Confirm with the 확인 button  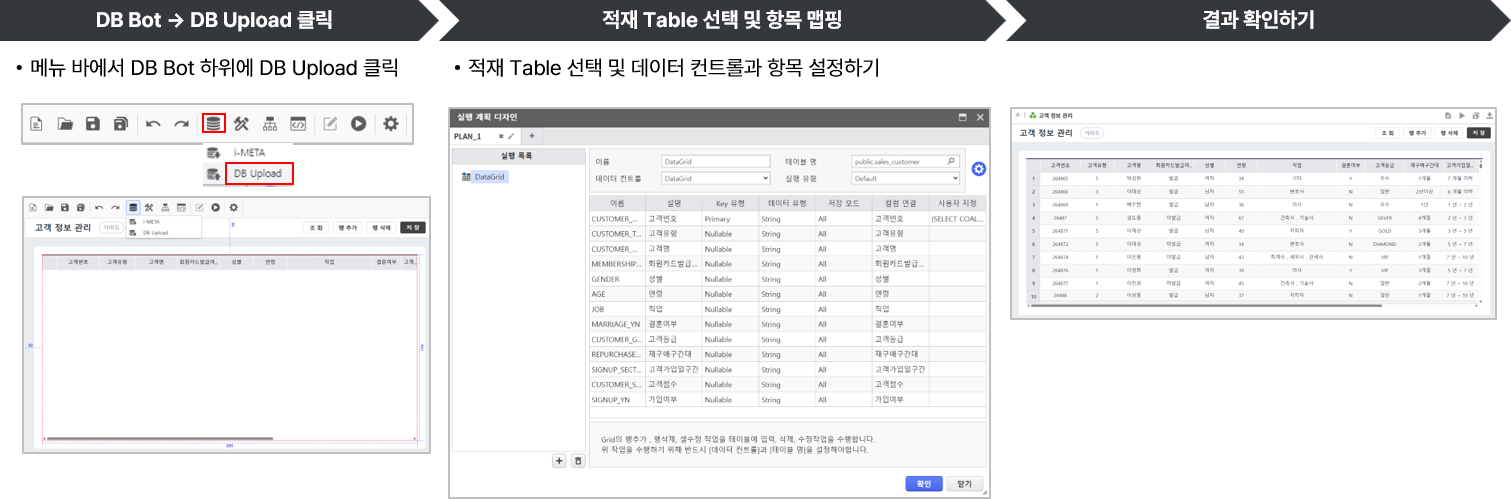tap(923, 483)
